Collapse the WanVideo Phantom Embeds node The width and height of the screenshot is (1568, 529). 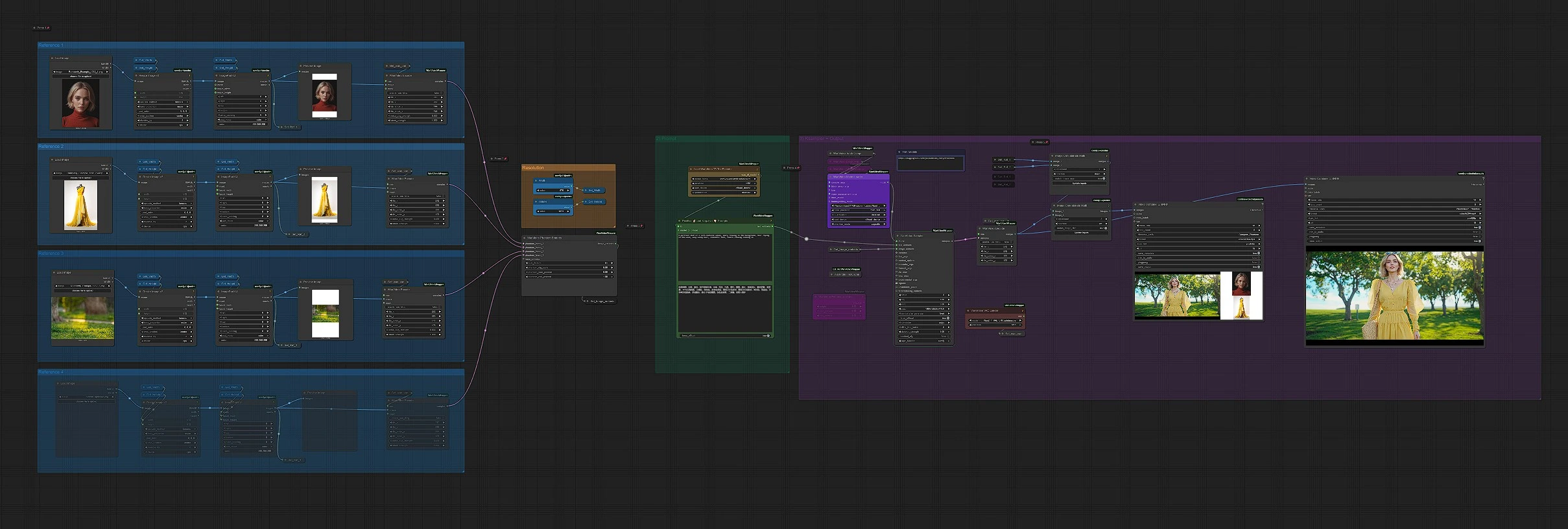[x=525, y=238]
